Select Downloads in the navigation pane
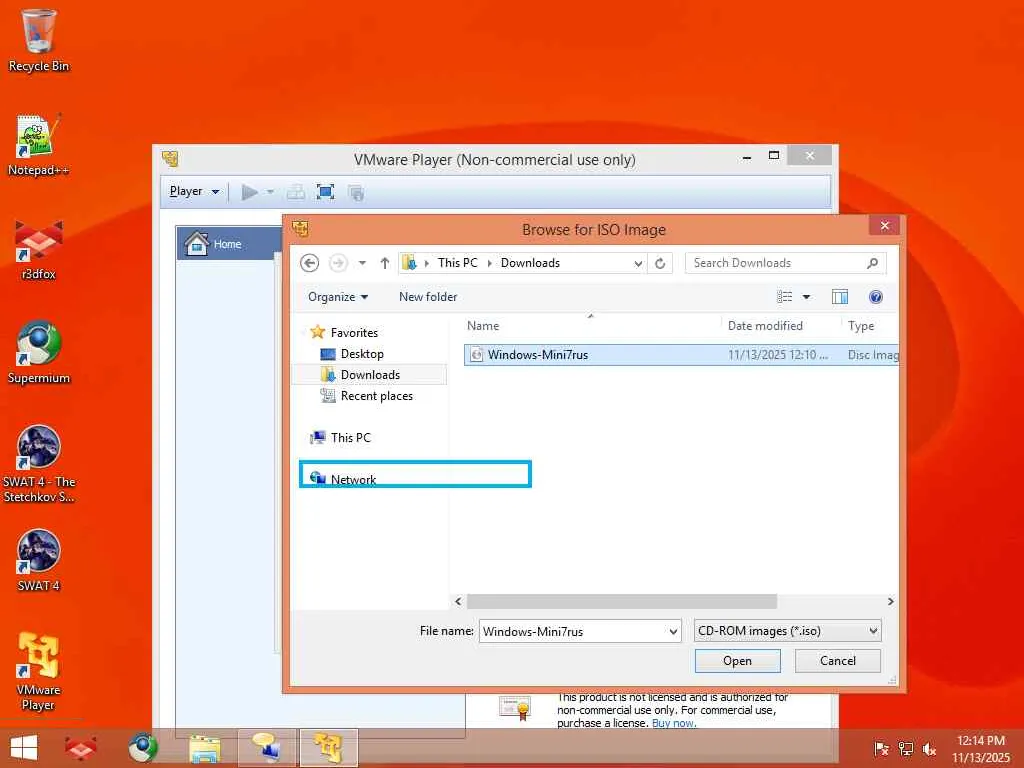Screen dimensions: 1024x768 [370, 375]
